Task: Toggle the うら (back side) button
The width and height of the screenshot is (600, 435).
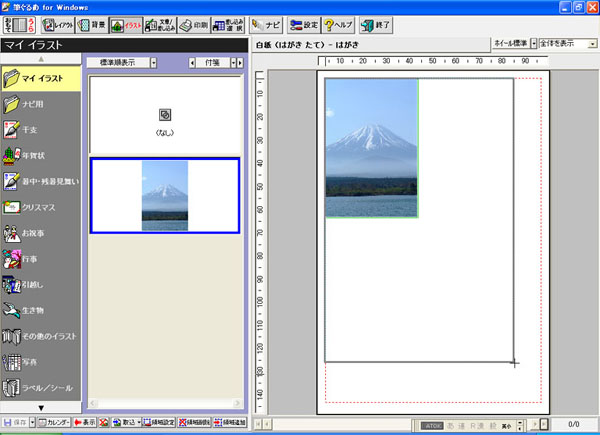Action: (29, 23)
